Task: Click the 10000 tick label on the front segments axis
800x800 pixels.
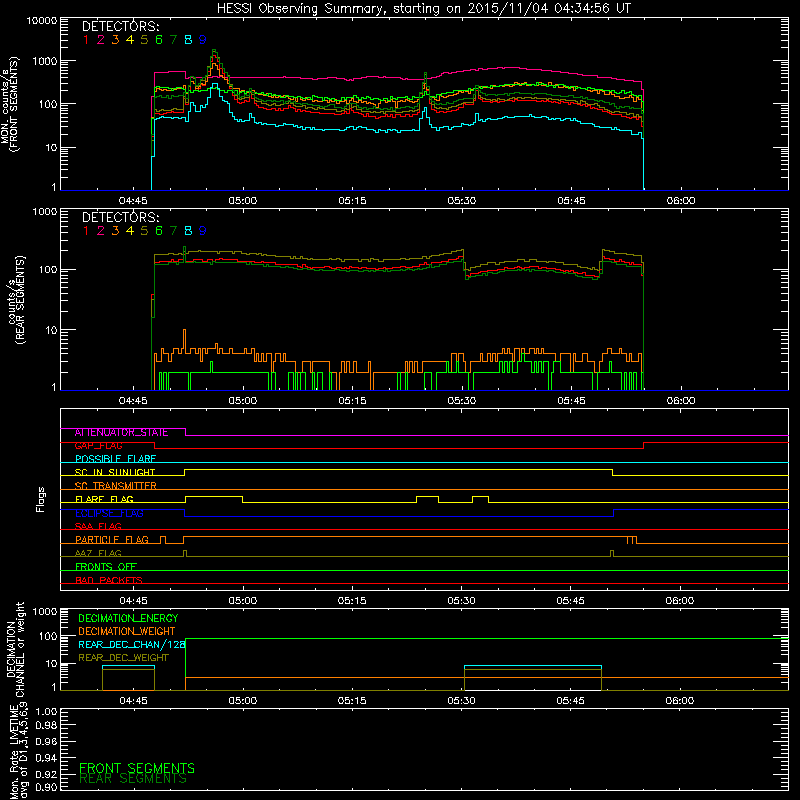Action: click(x=42, y=21)
